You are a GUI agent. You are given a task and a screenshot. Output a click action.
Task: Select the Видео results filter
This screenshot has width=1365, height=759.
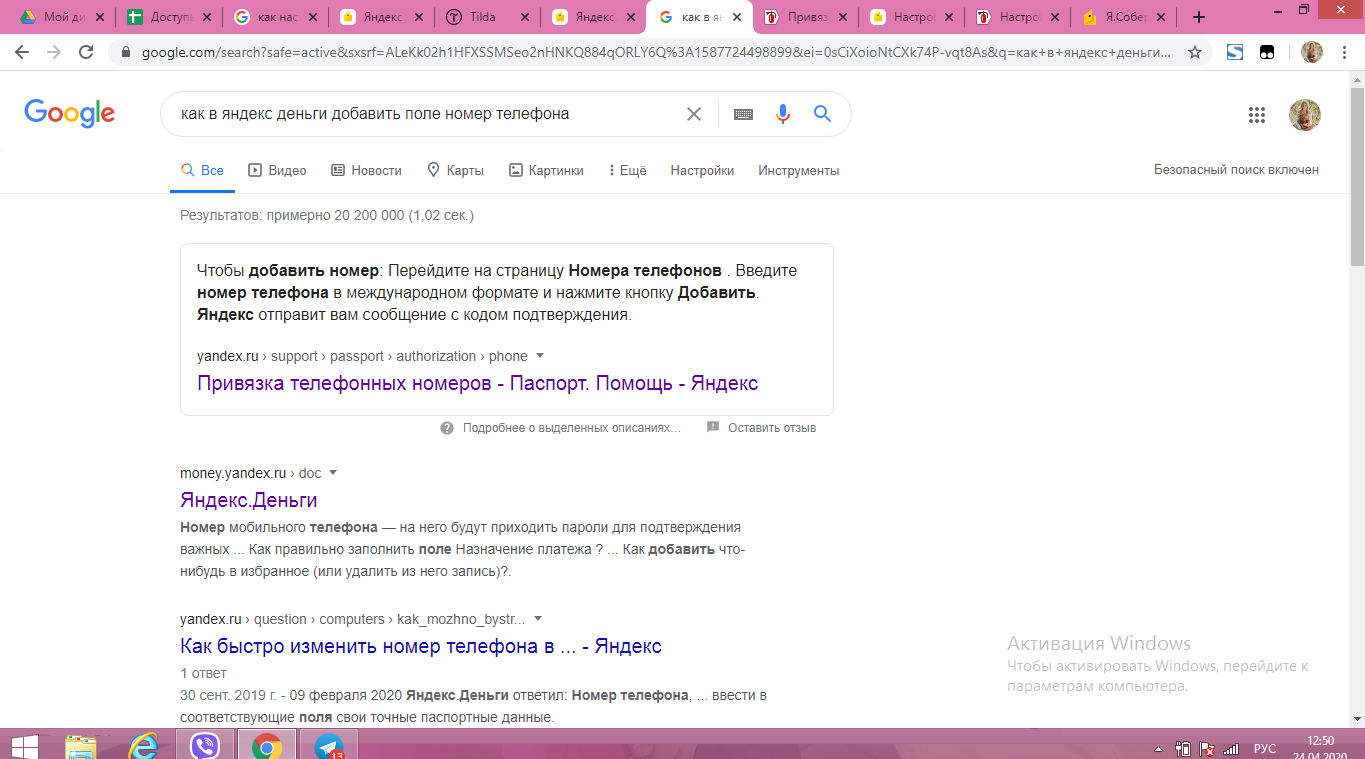[x=277, y=171]
